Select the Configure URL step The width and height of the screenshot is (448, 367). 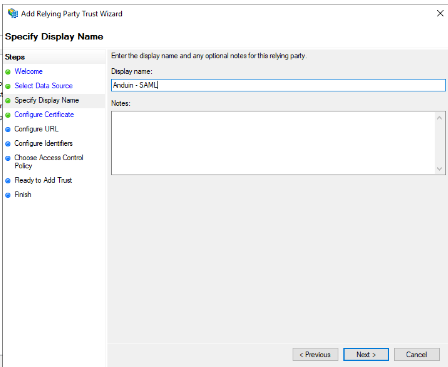pos(36,129)
